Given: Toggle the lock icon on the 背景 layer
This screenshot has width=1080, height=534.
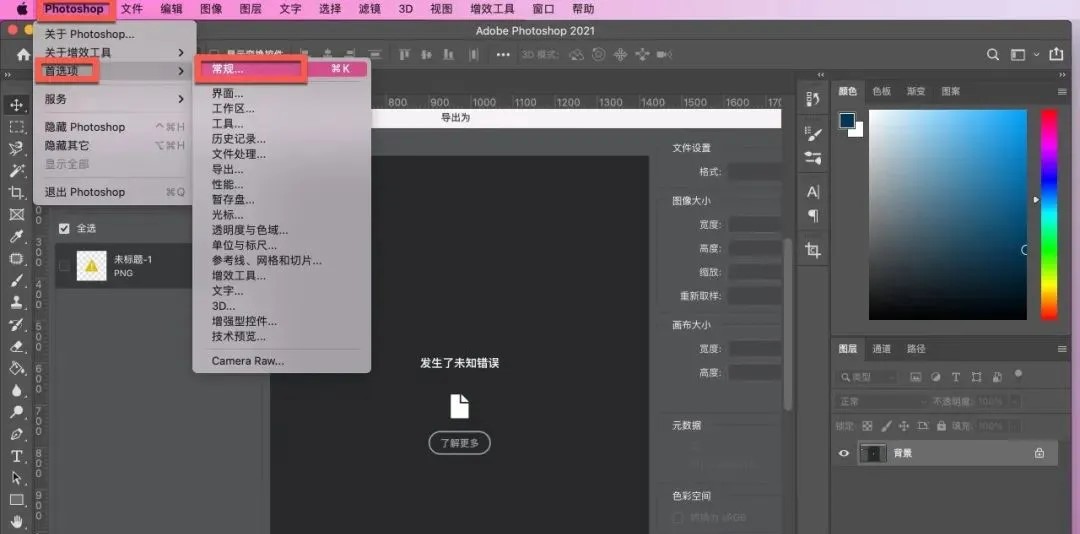Looking at the screenshot, I should 1039,453.
